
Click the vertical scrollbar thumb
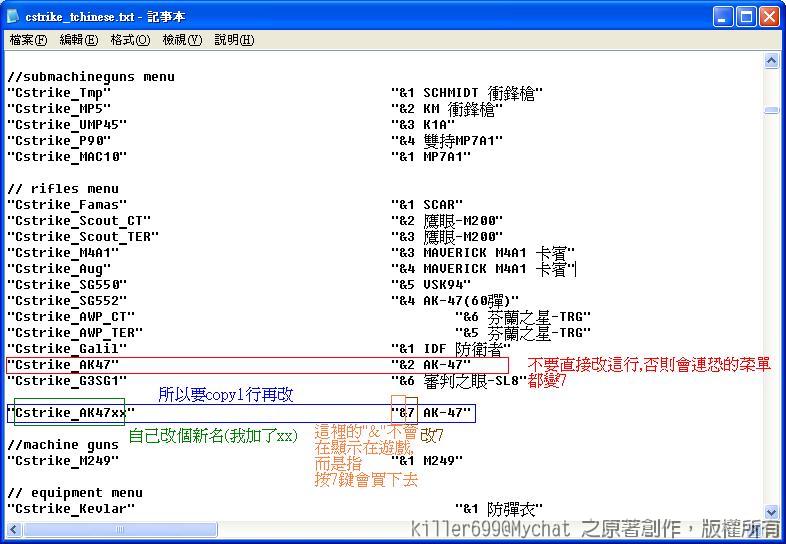click(771, 110)
